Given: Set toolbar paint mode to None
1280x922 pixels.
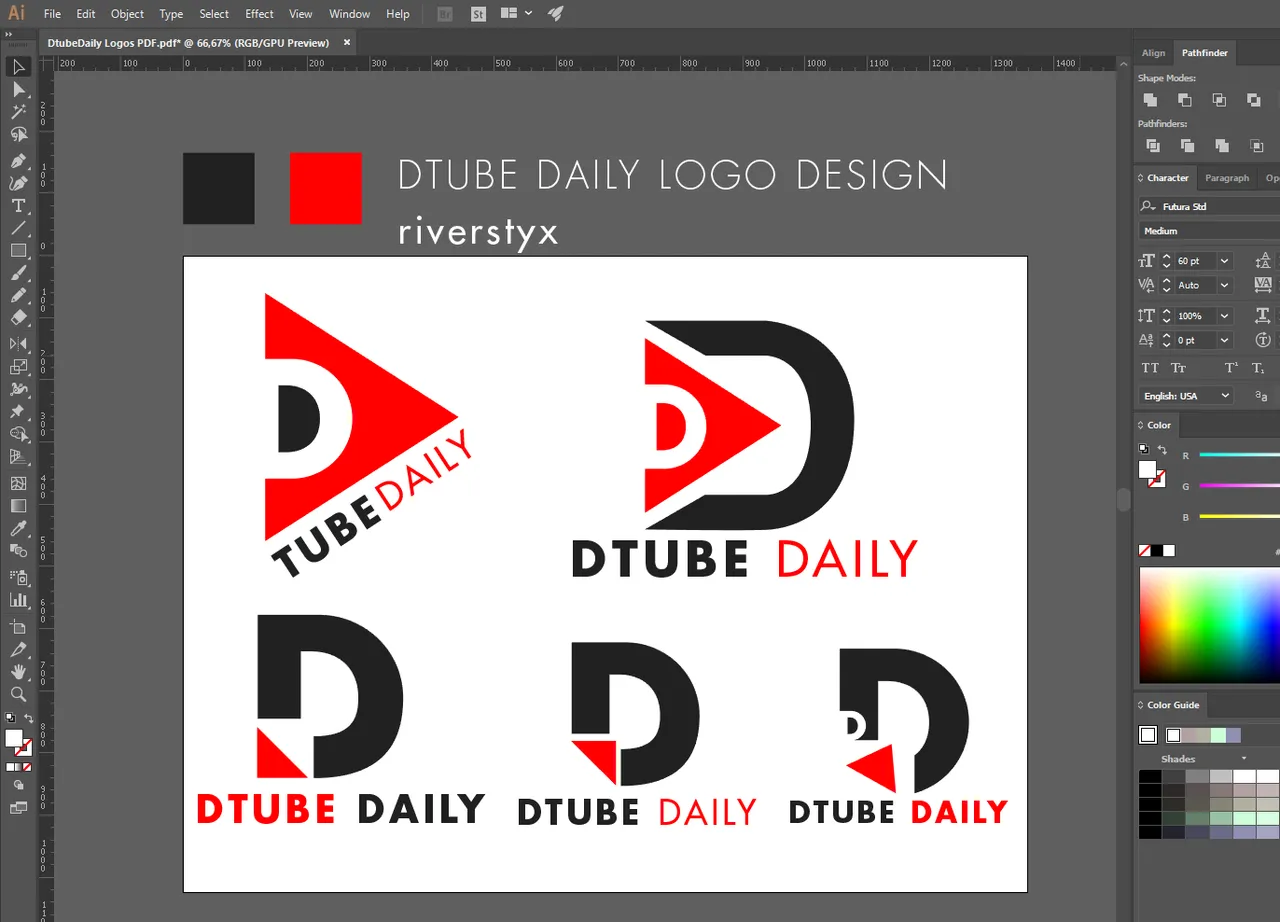Looking at the screenshot, I should pos(27,767).
